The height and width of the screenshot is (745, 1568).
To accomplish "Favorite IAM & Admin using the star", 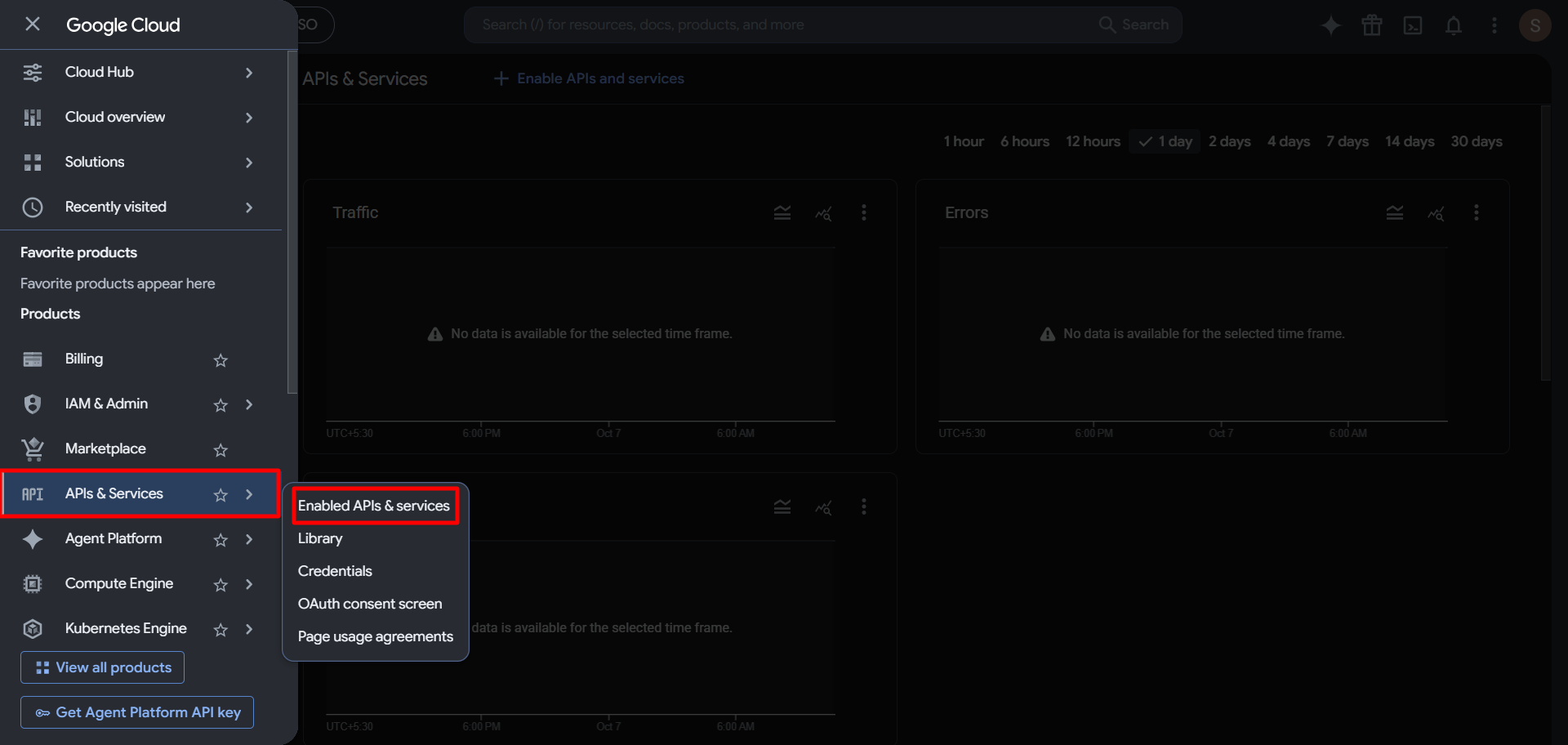I will 220,405.
